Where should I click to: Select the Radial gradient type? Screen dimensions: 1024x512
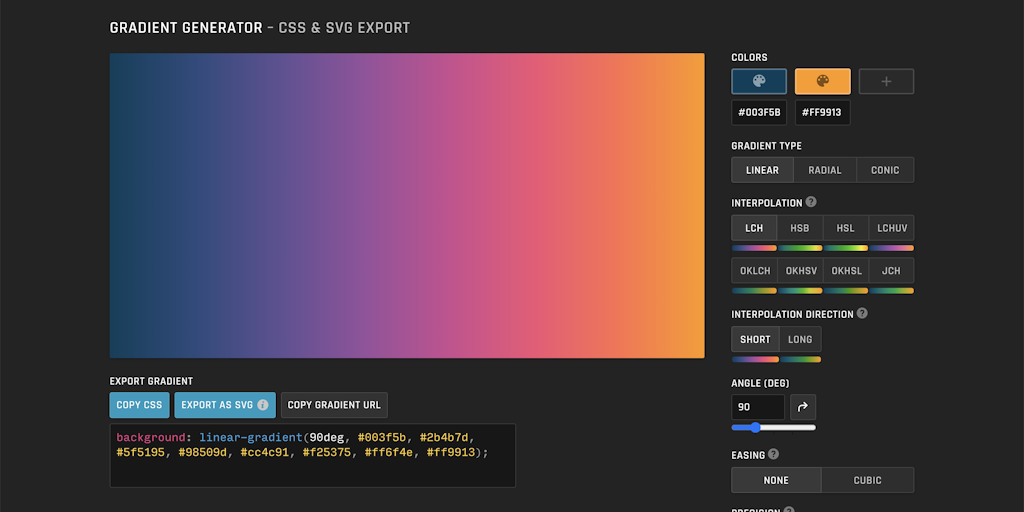(x=825, y=170)
